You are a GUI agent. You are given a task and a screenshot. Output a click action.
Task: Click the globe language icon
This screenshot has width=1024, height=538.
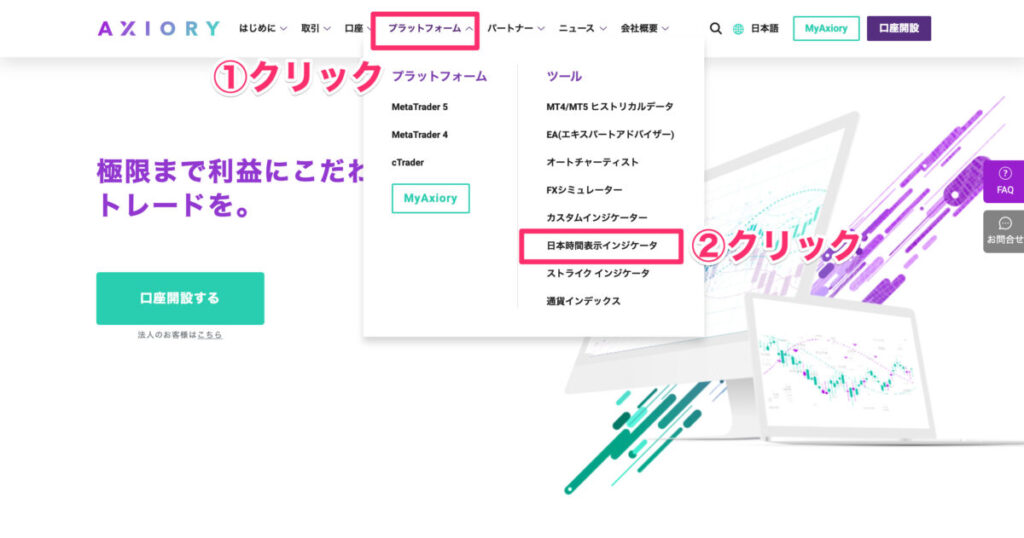(x=738, y=29)
